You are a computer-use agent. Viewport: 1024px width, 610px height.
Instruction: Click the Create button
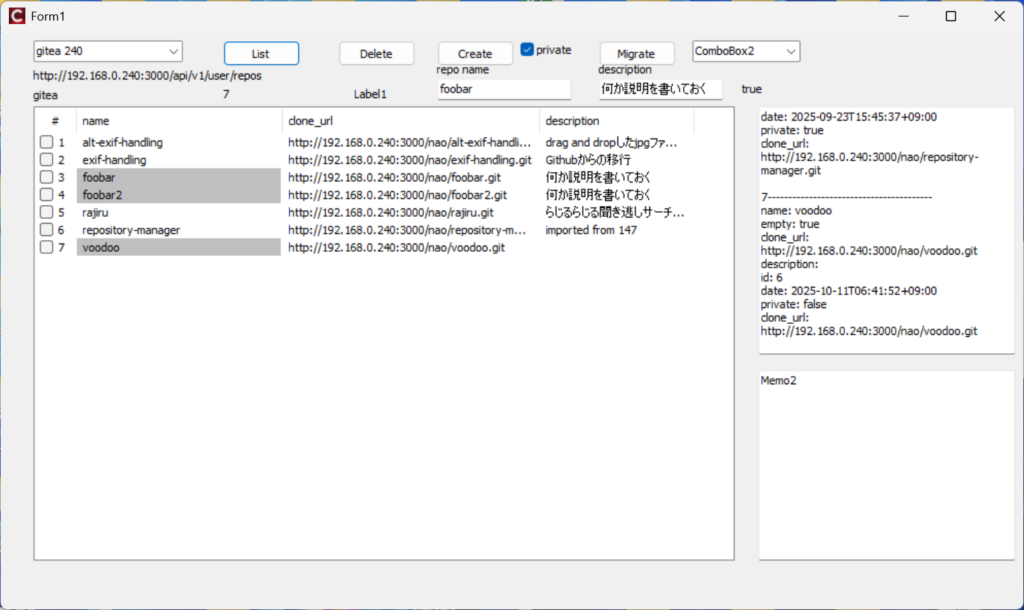pyautogui.click(x=475, y=54)
